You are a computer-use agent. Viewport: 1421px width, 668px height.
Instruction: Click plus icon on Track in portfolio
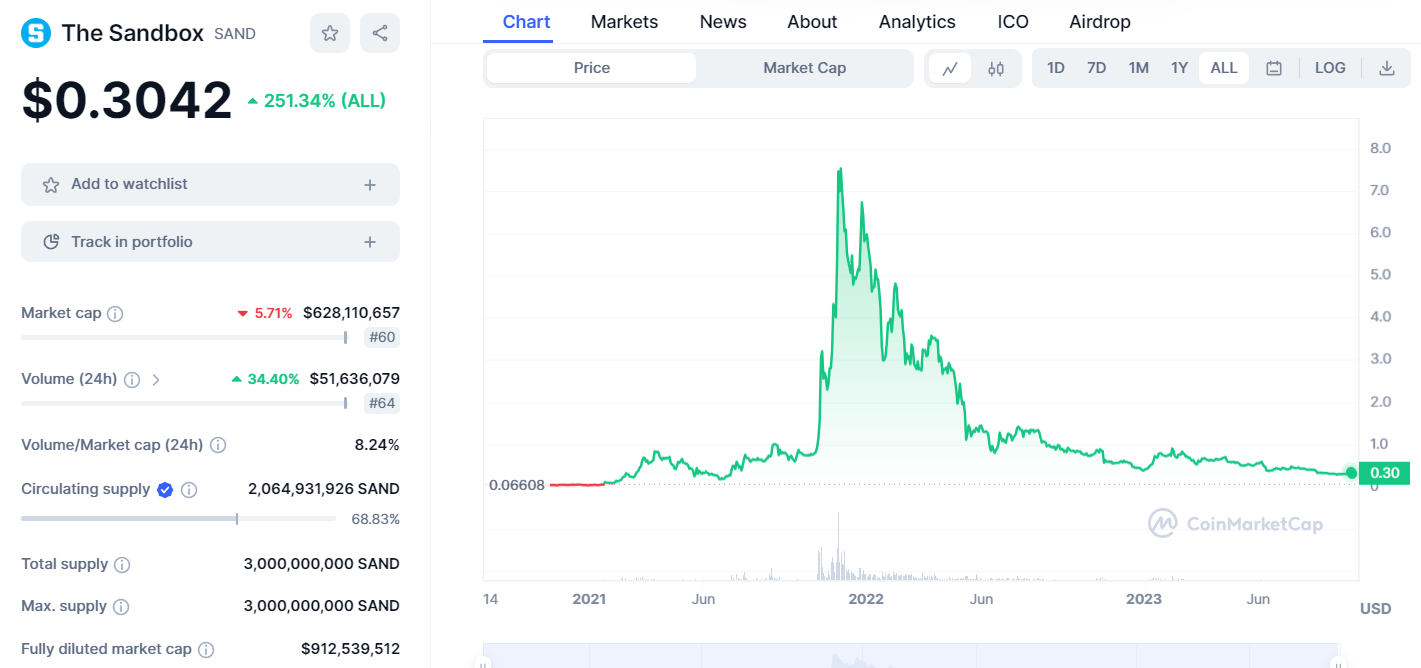click(370, 242)
